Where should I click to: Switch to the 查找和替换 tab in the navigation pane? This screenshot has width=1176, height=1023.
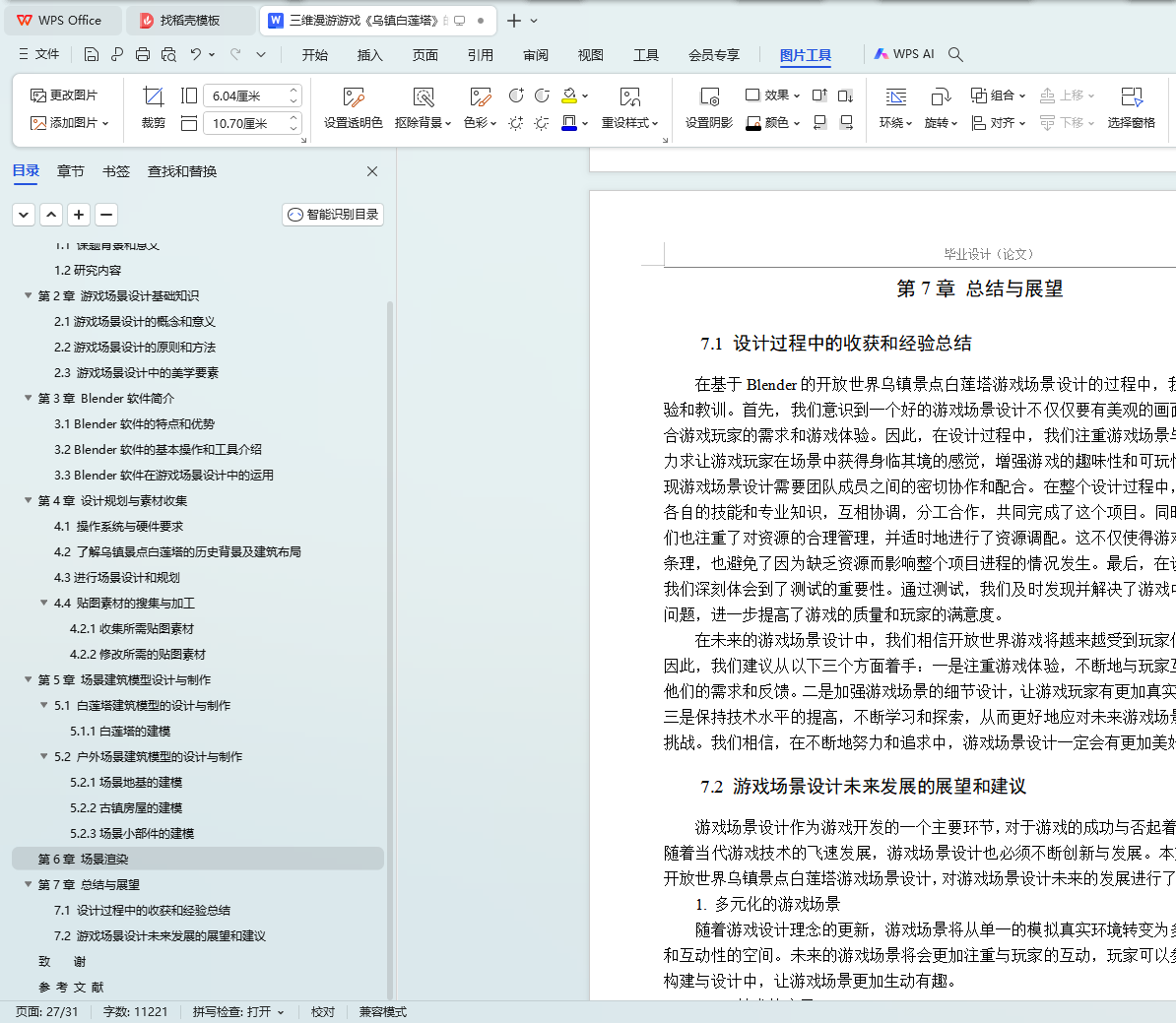182,171
